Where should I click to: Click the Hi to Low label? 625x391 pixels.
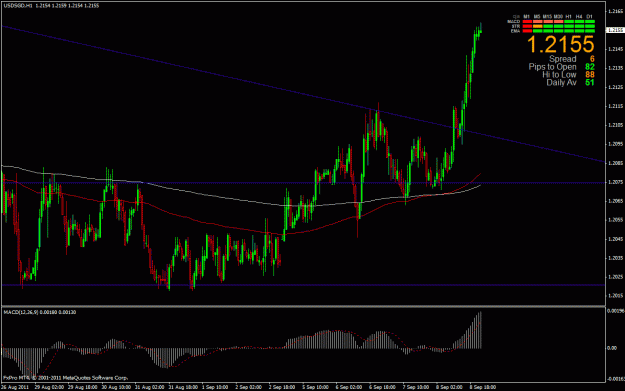(x=559, y=75)
